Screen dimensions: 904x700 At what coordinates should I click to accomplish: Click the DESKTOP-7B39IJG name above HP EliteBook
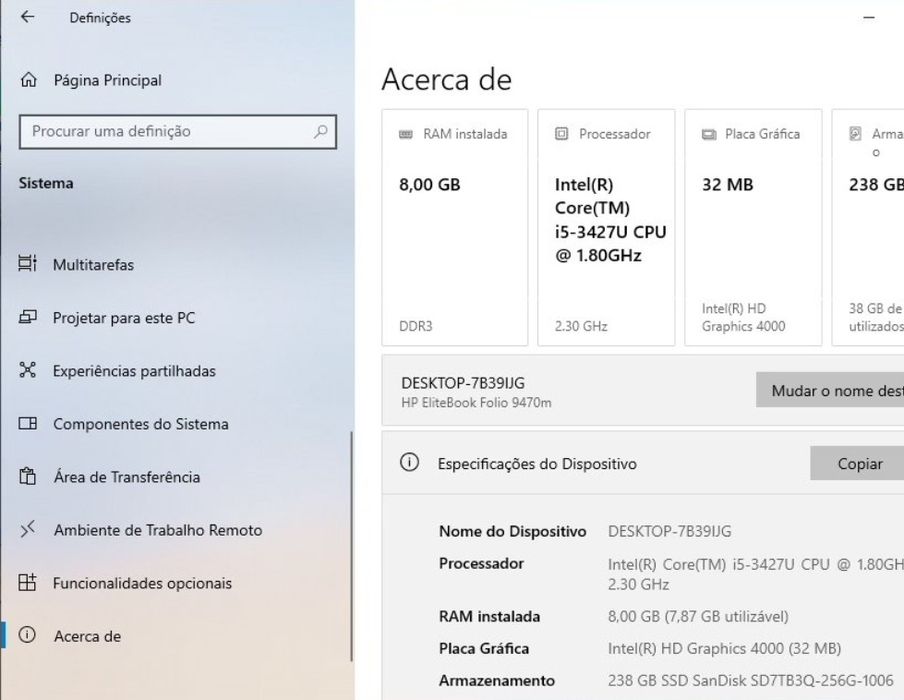click(463, 383)
